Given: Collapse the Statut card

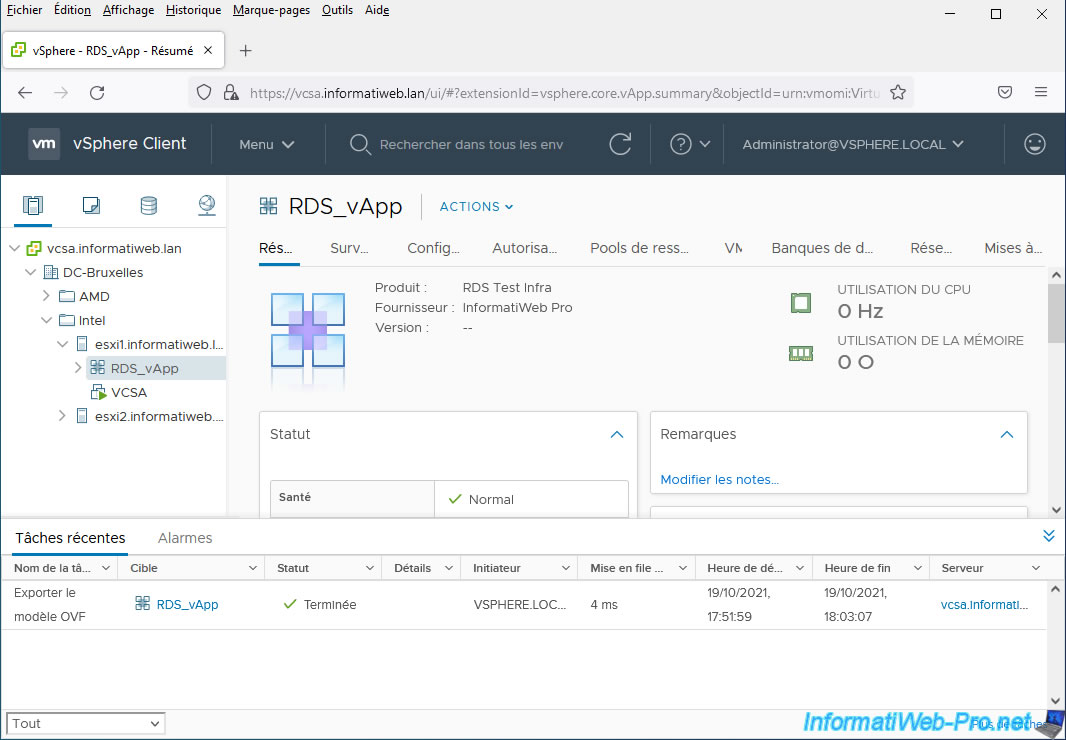Looking at the screenshot, I should 617,435.
